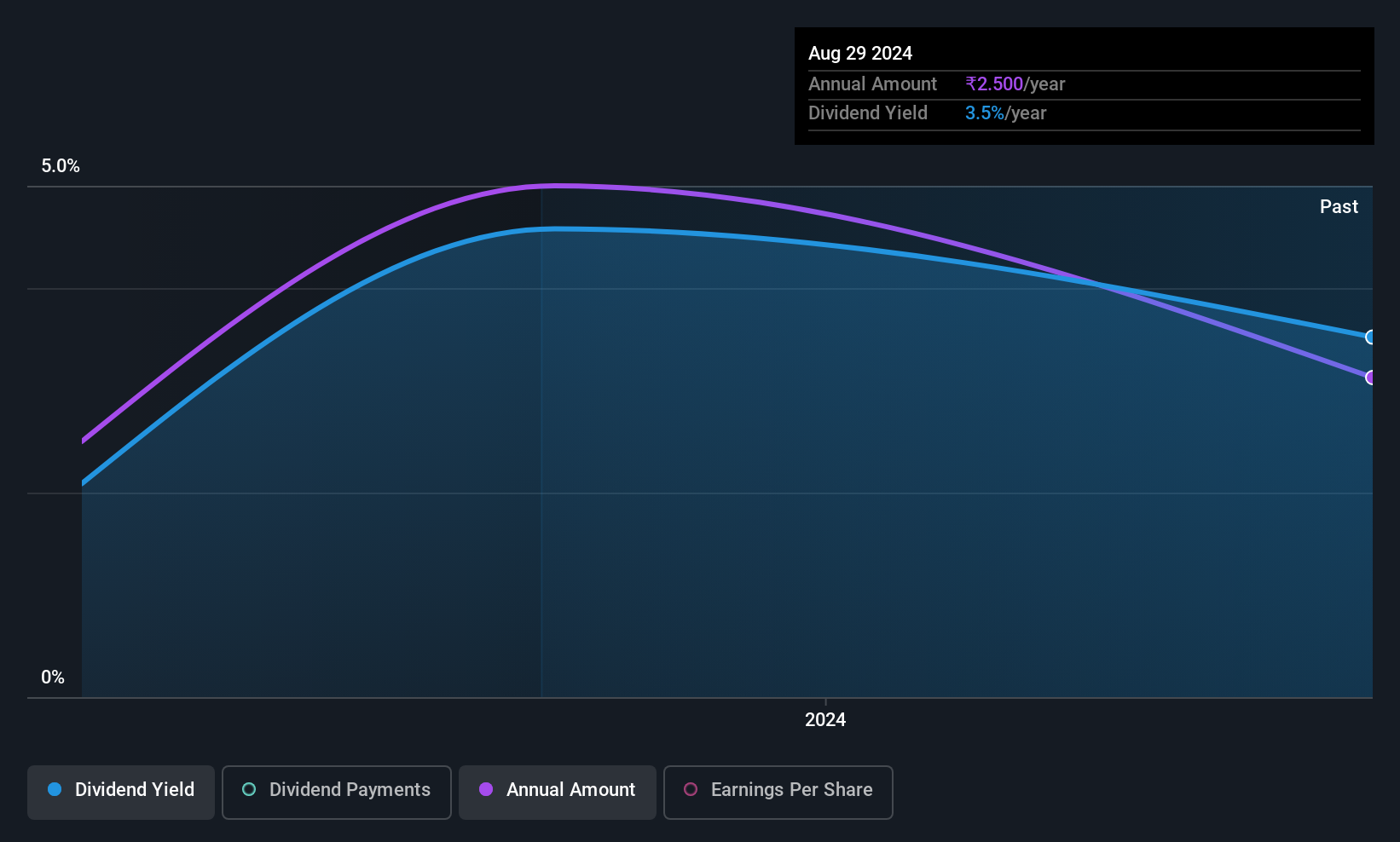Click the 5.0% y-axis label
Screen dimensions: 1400x842
(x=61, y=166)
